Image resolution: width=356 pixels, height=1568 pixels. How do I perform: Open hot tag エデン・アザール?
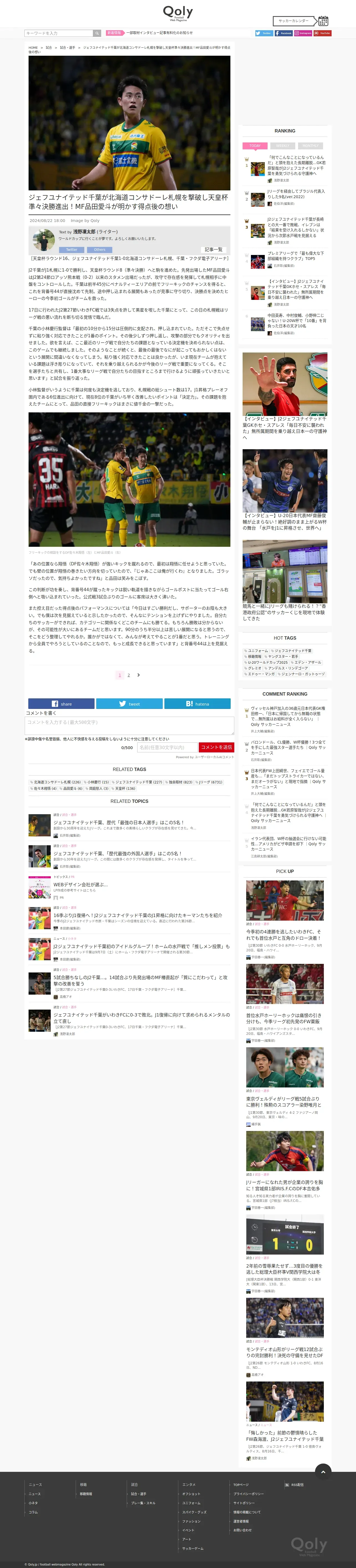(x=306, y=662)
